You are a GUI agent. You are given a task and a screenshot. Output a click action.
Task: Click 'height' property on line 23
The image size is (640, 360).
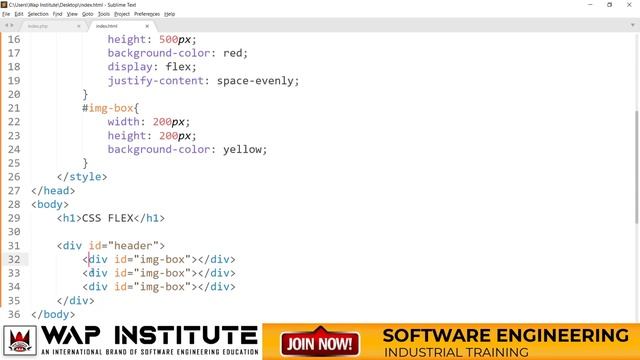click(127, 136)
